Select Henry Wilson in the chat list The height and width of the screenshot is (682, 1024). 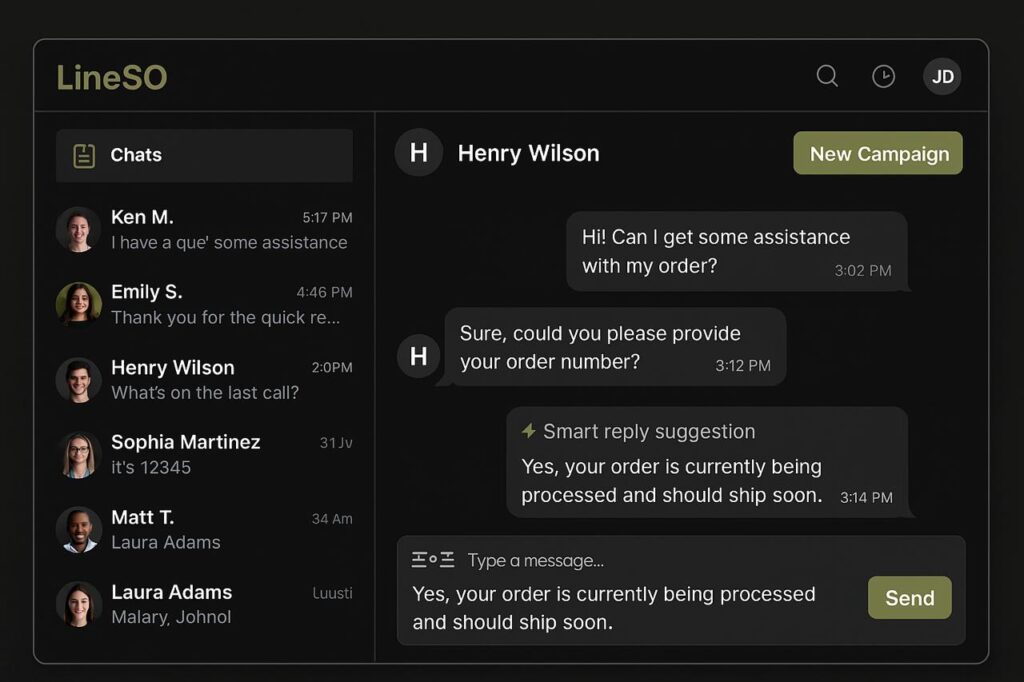[204, 379]
